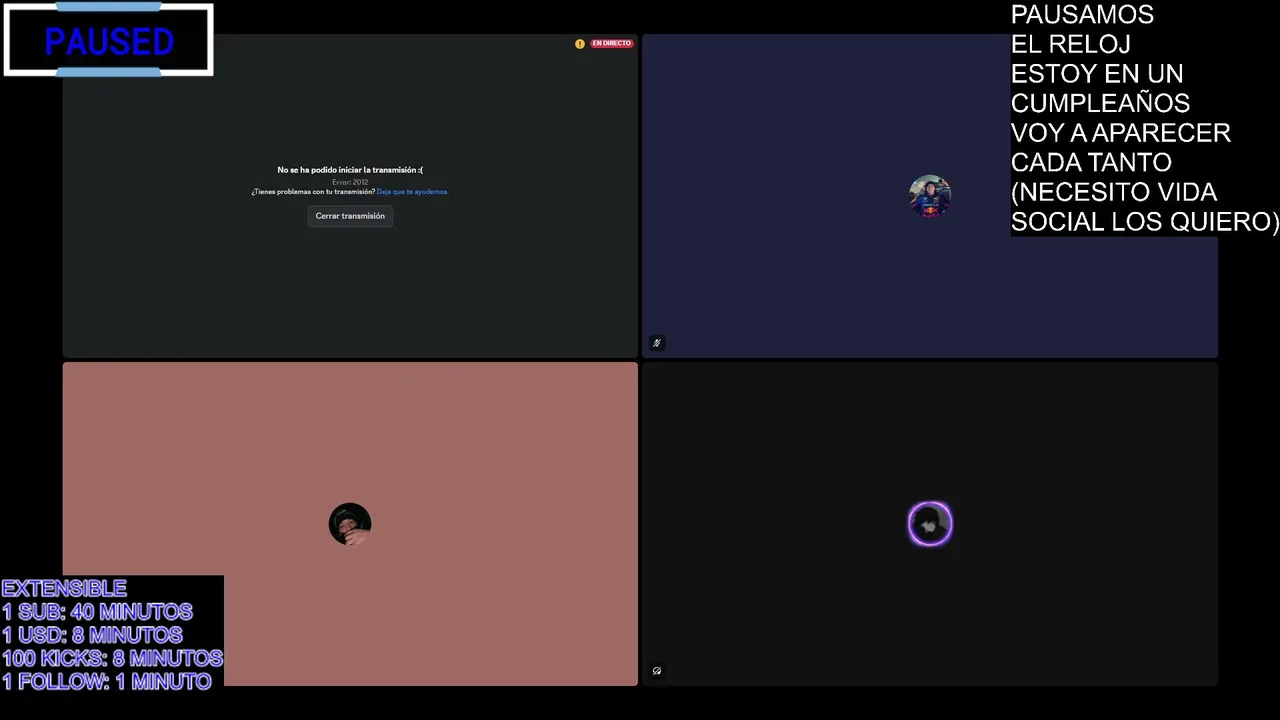Image resolution: width=1280 pixels, height=720 pixels.
Task: Click the 'No se ha podido iniciar la transmisión' message
Action: [x=350, y=170]
